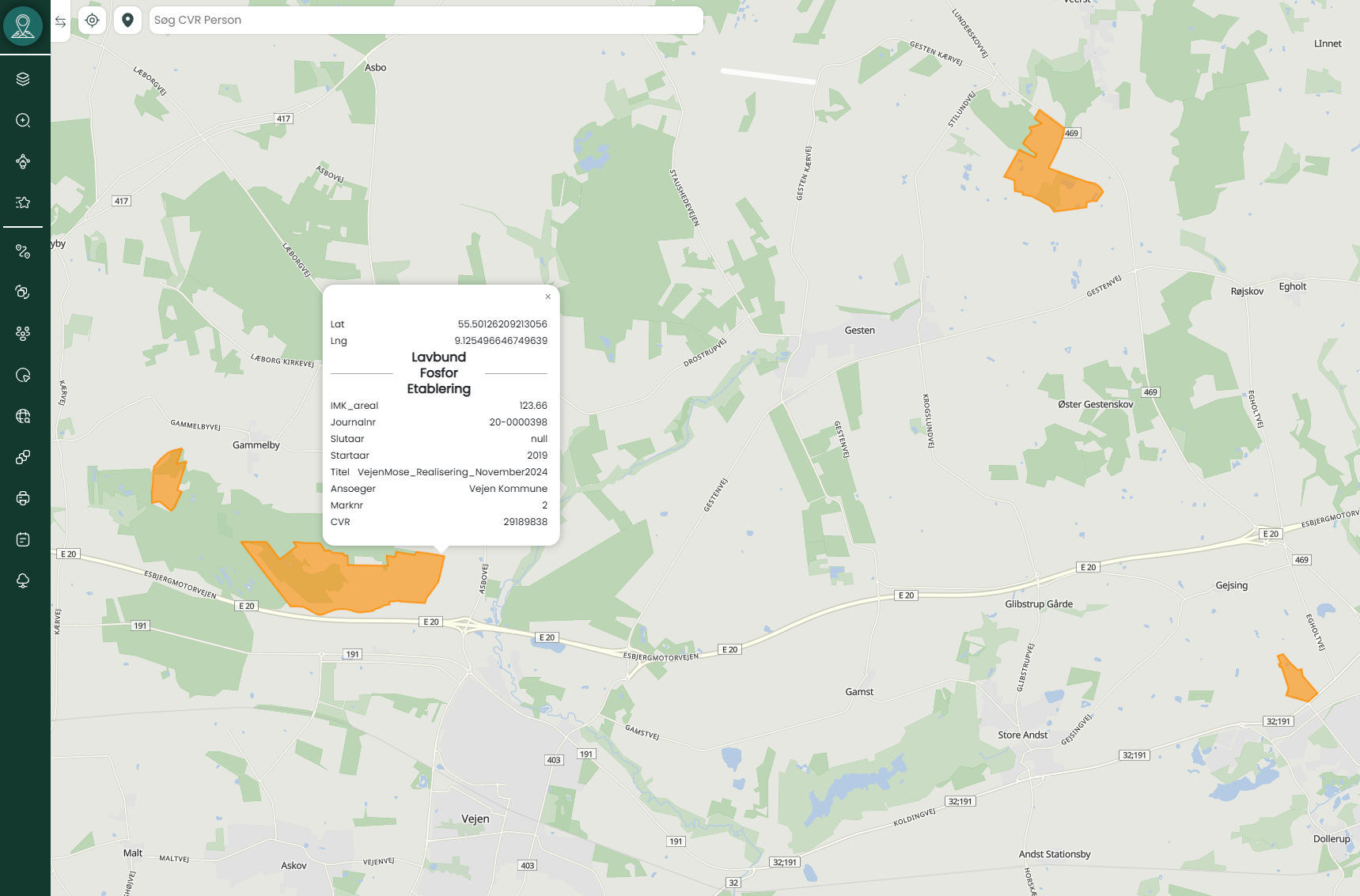The image size is (1360, 896).
Task: Click the people group sidebar icon
Action: pos(23,334)
